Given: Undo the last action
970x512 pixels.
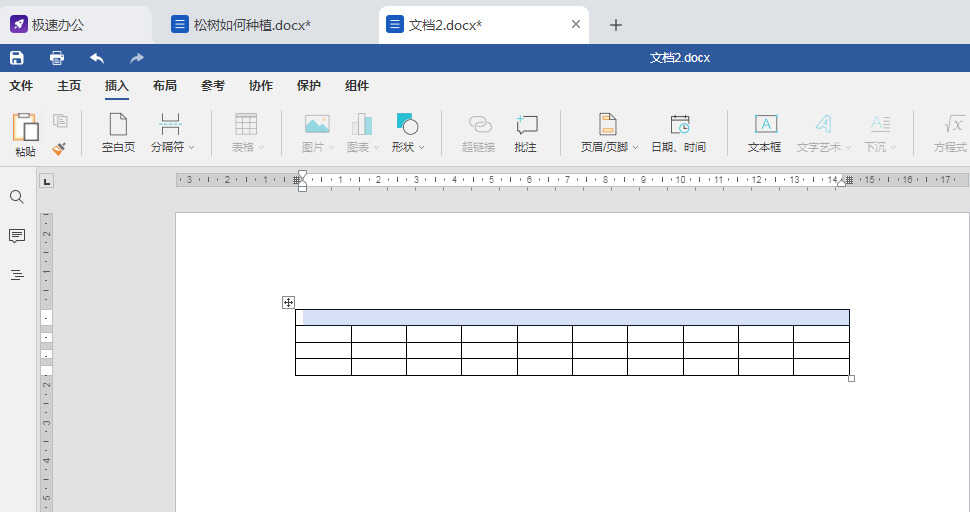Looking at the screenshot, I should [x=97, y=58].
